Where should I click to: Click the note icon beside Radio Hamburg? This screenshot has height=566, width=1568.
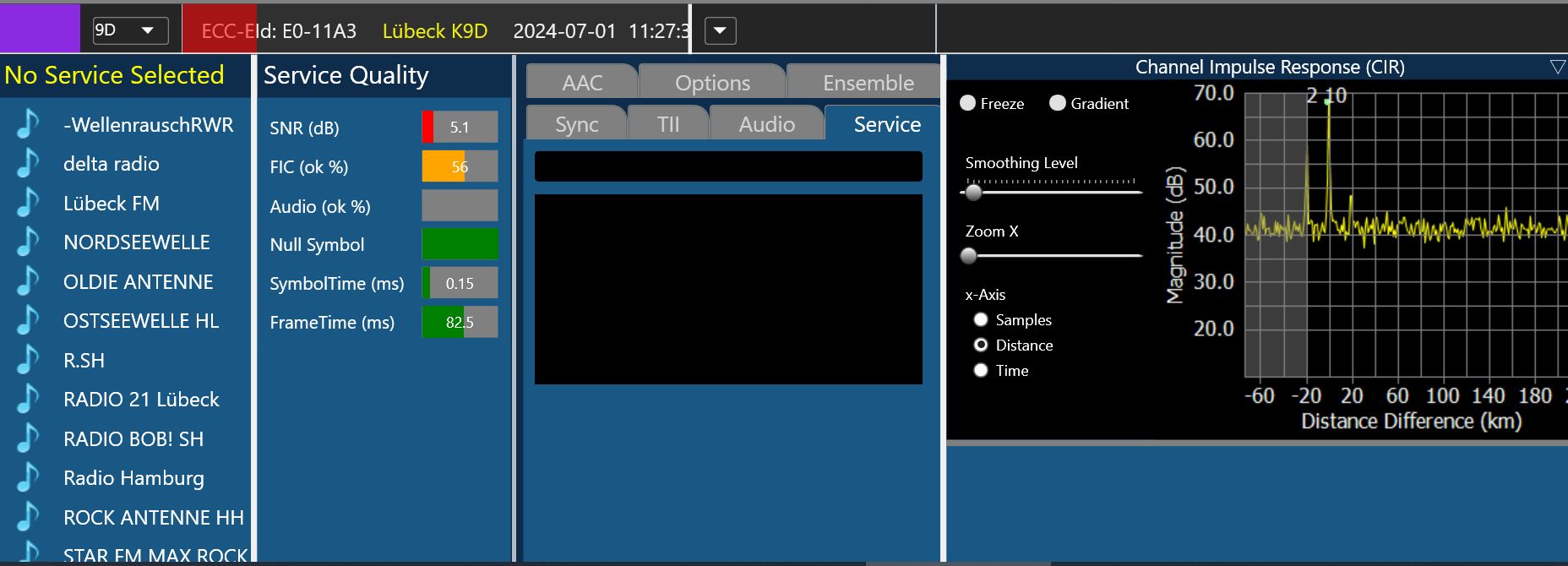29,477
